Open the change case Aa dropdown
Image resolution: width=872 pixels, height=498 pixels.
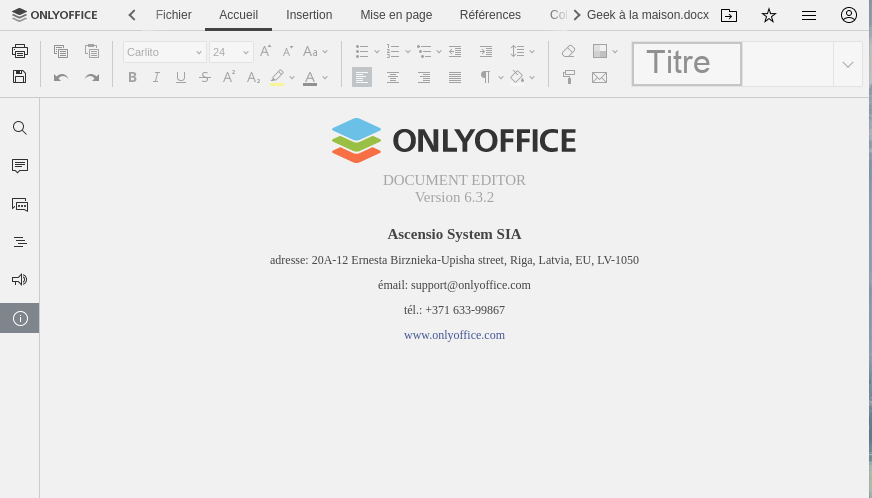pyautogui.click(x=315, y=51)
